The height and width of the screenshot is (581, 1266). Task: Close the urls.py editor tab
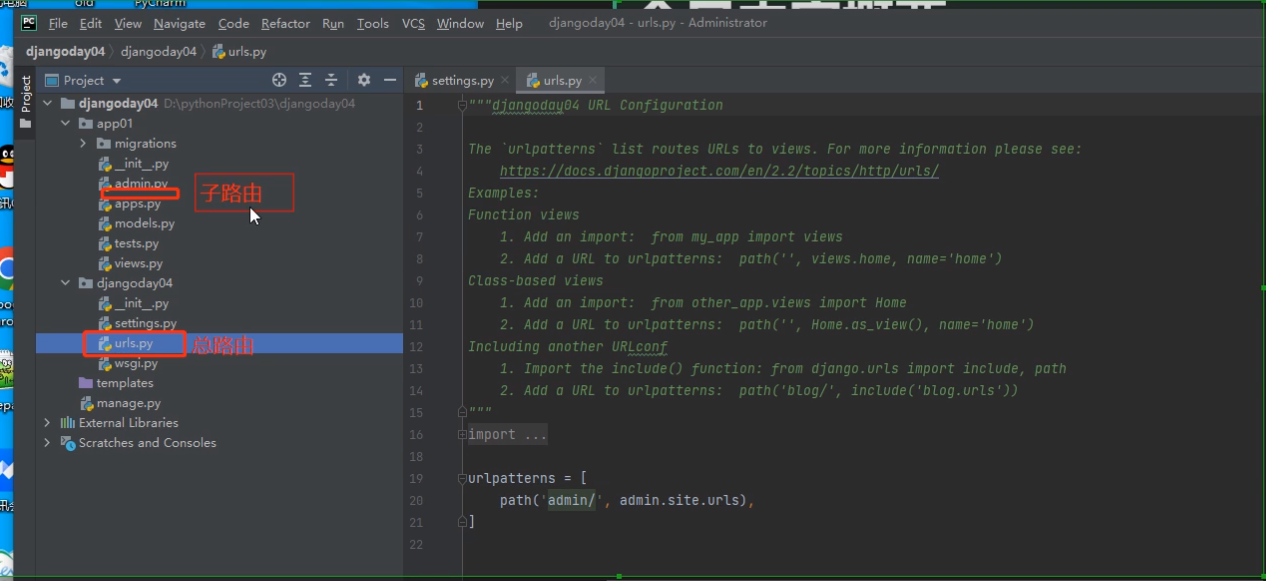point(593,80)
